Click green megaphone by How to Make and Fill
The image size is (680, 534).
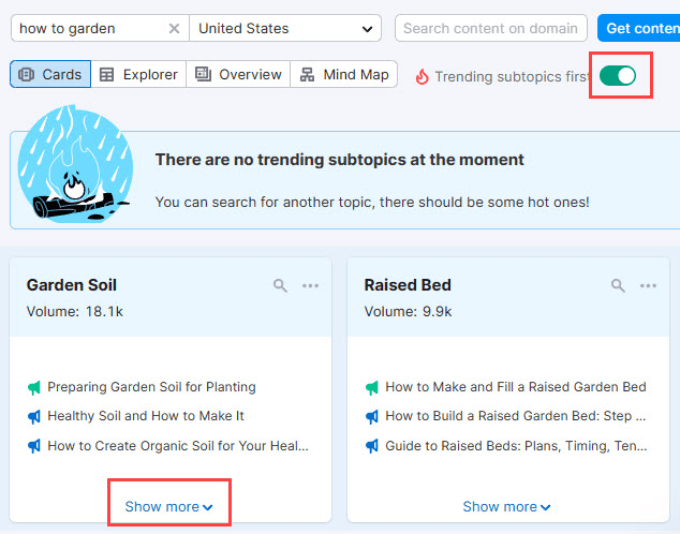pos(372,387)
